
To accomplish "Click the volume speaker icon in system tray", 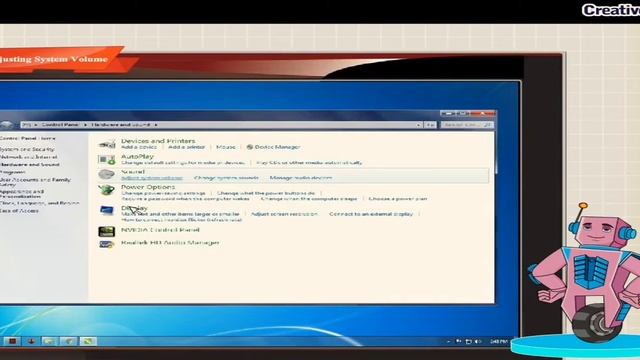I will (478, 341).
